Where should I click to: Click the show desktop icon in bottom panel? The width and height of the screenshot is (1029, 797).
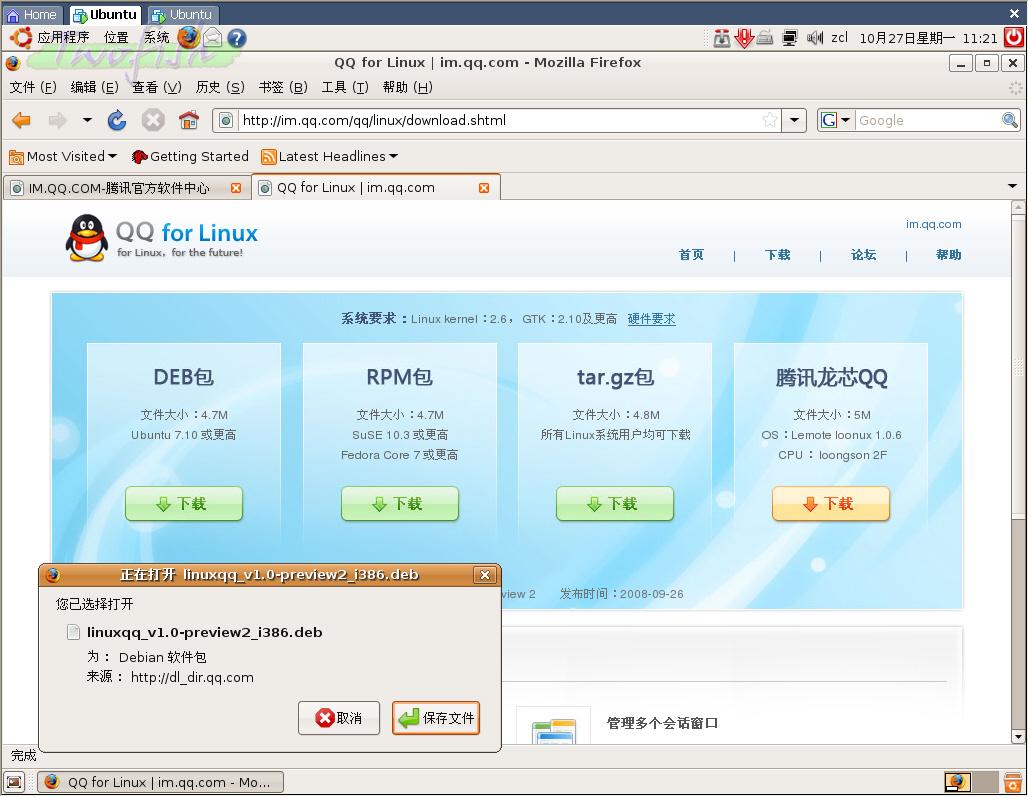coord(14,782)
